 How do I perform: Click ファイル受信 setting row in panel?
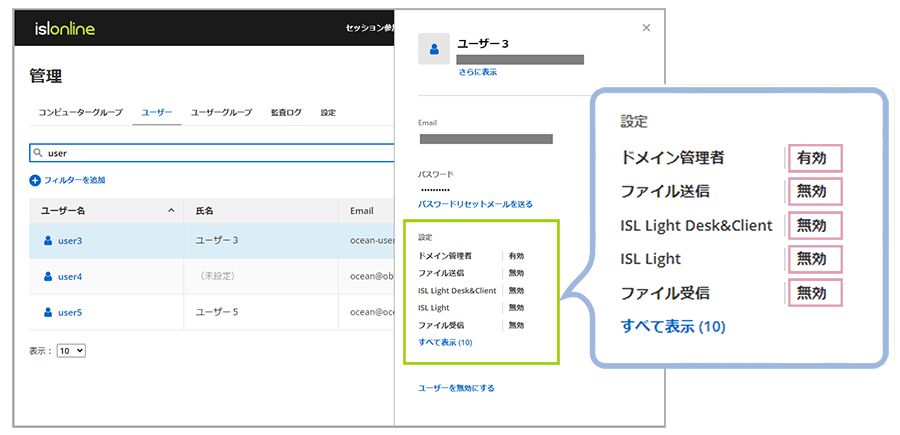[471, 325]
